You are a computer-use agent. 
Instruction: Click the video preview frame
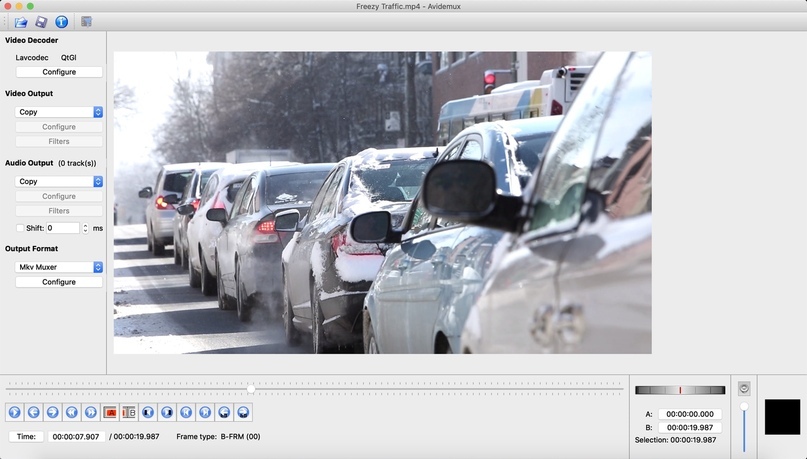point(382,202)
